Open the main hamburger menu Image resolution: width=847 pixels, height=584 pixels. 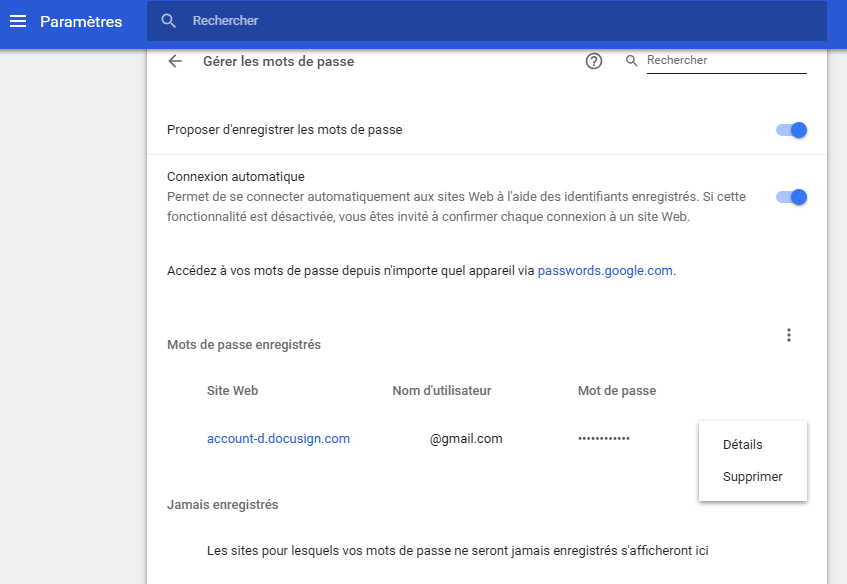coord(18,21)
